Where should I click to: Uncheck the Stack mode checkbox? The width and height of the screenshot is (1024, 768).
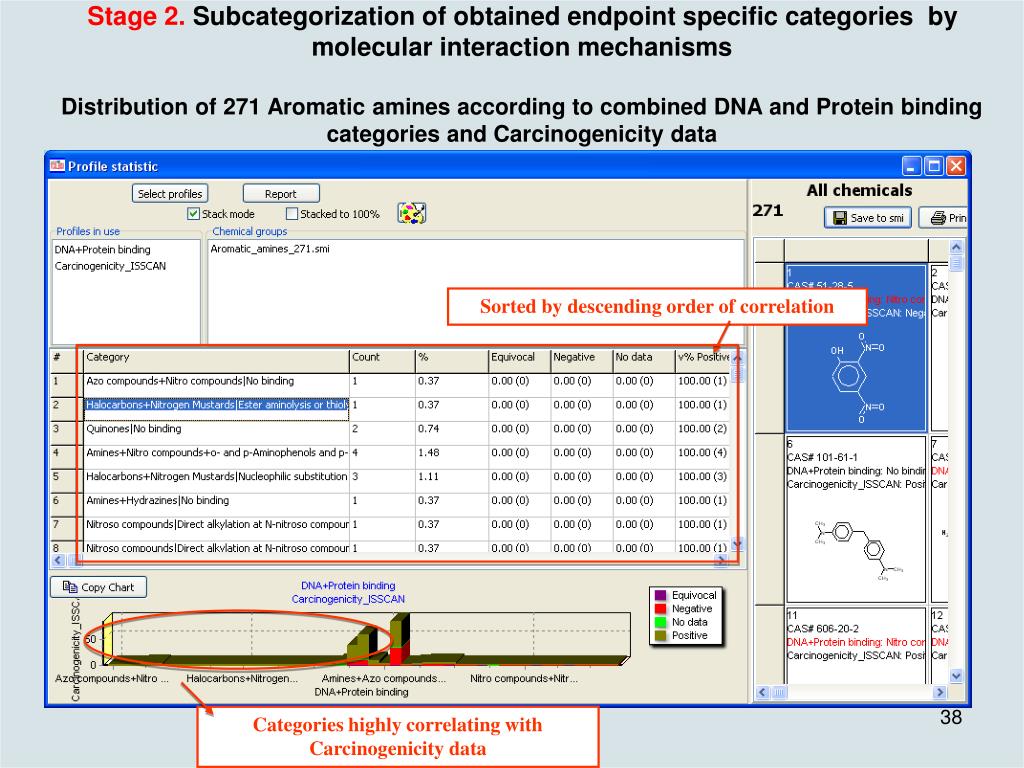coord(194,214)
